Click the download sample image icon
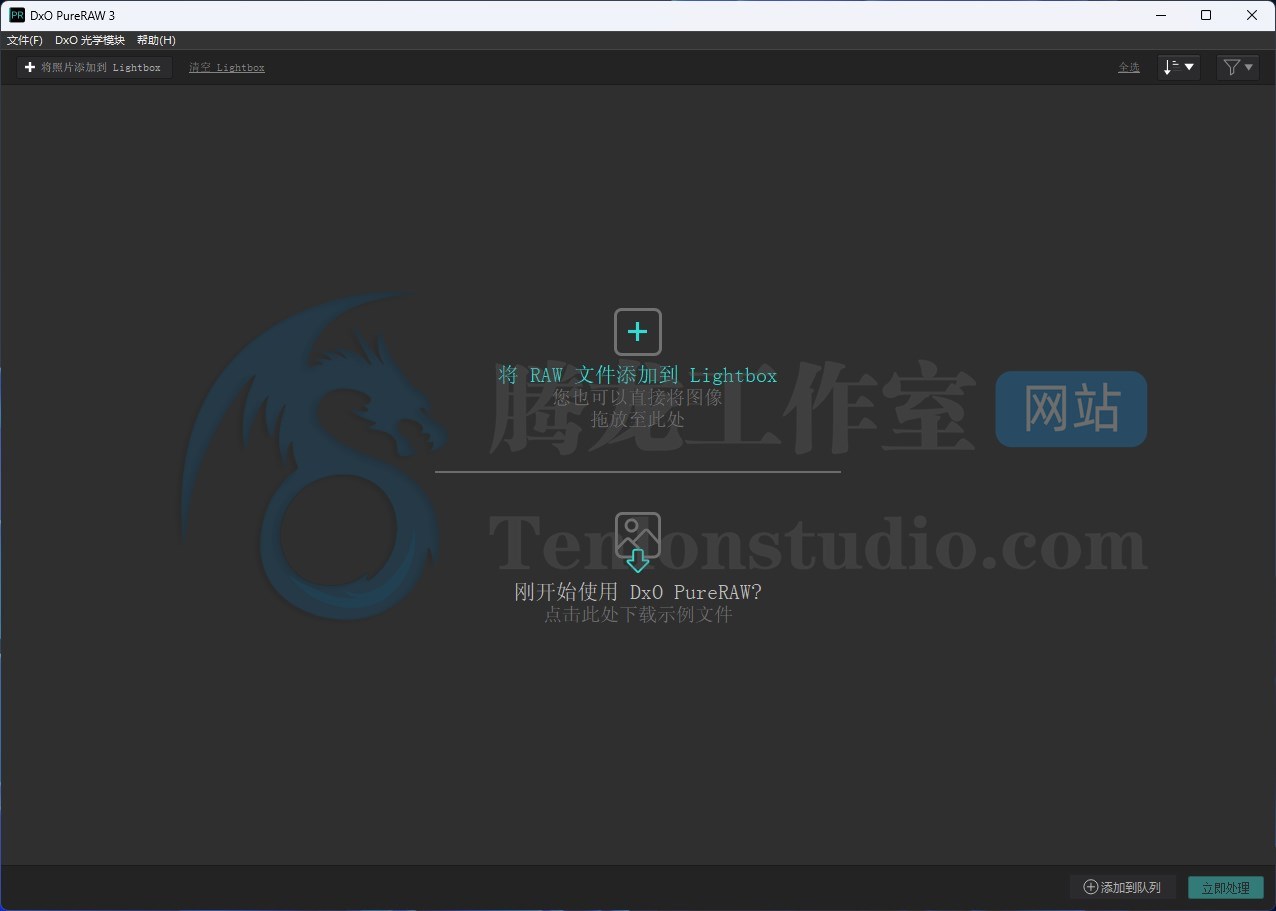The image size is (1276, 911). [x=638, y=542]
